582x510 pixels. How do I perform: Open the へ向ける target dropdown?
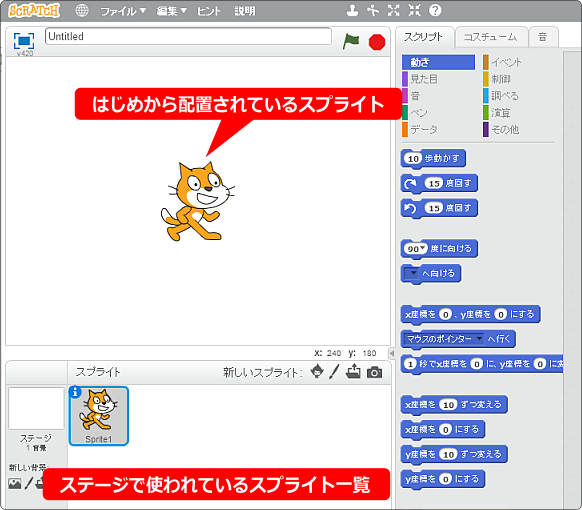412,274
